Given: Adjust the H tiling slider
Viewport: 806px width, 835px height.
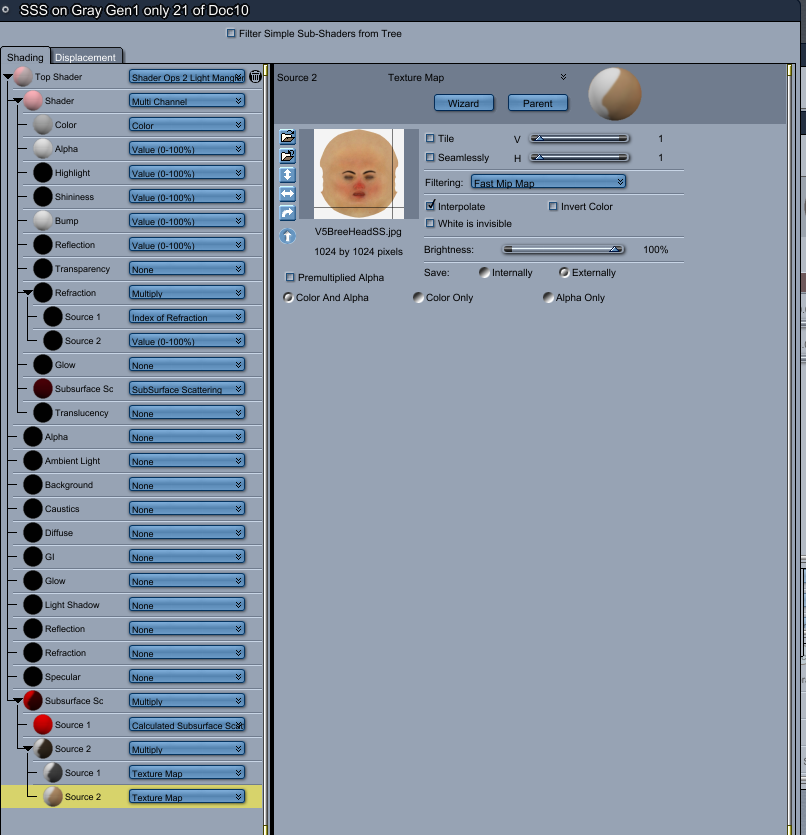Looking at the screenshot, I should click(579, 158).
